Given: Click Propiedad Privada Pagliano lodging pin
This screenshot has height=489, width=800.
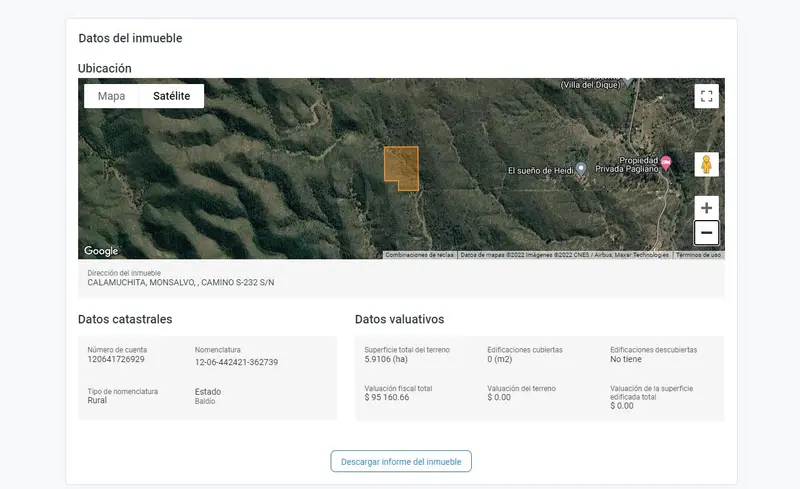Looking at the screenshot, I should [666, 163].
